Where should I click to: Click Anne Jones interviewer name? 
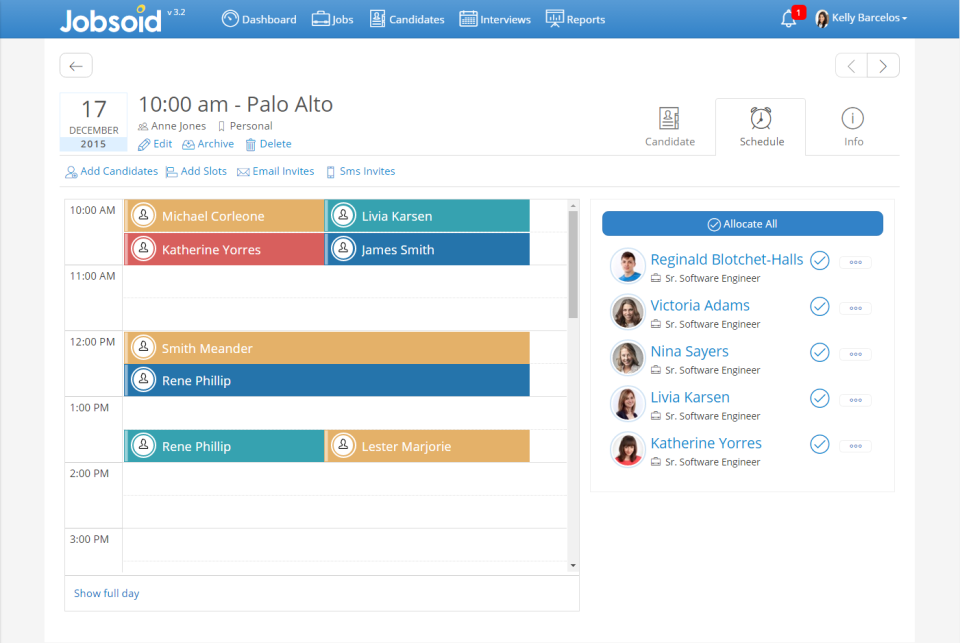(178, 126)
